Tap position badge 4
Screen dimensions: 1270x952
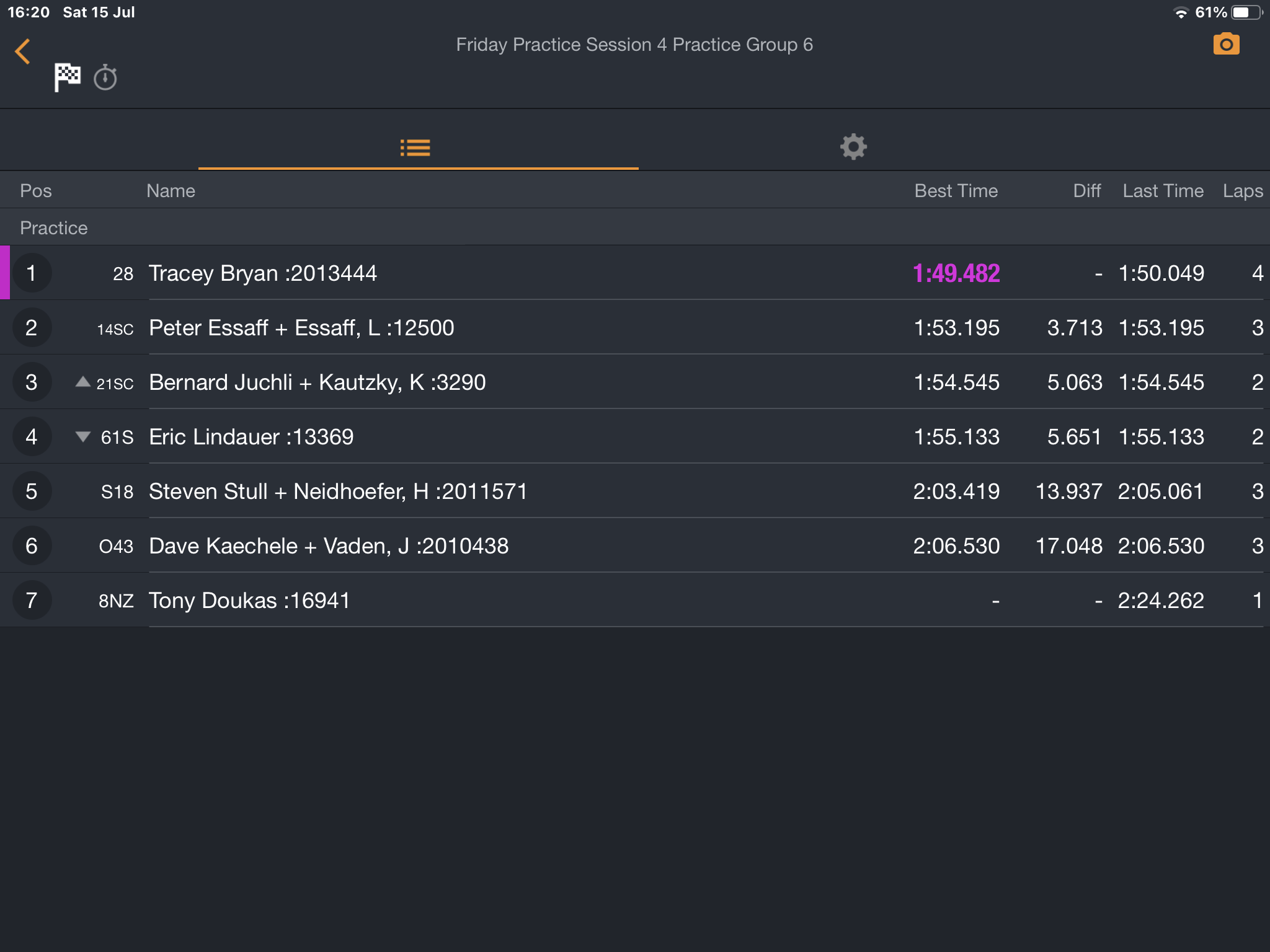click(32, 436)
